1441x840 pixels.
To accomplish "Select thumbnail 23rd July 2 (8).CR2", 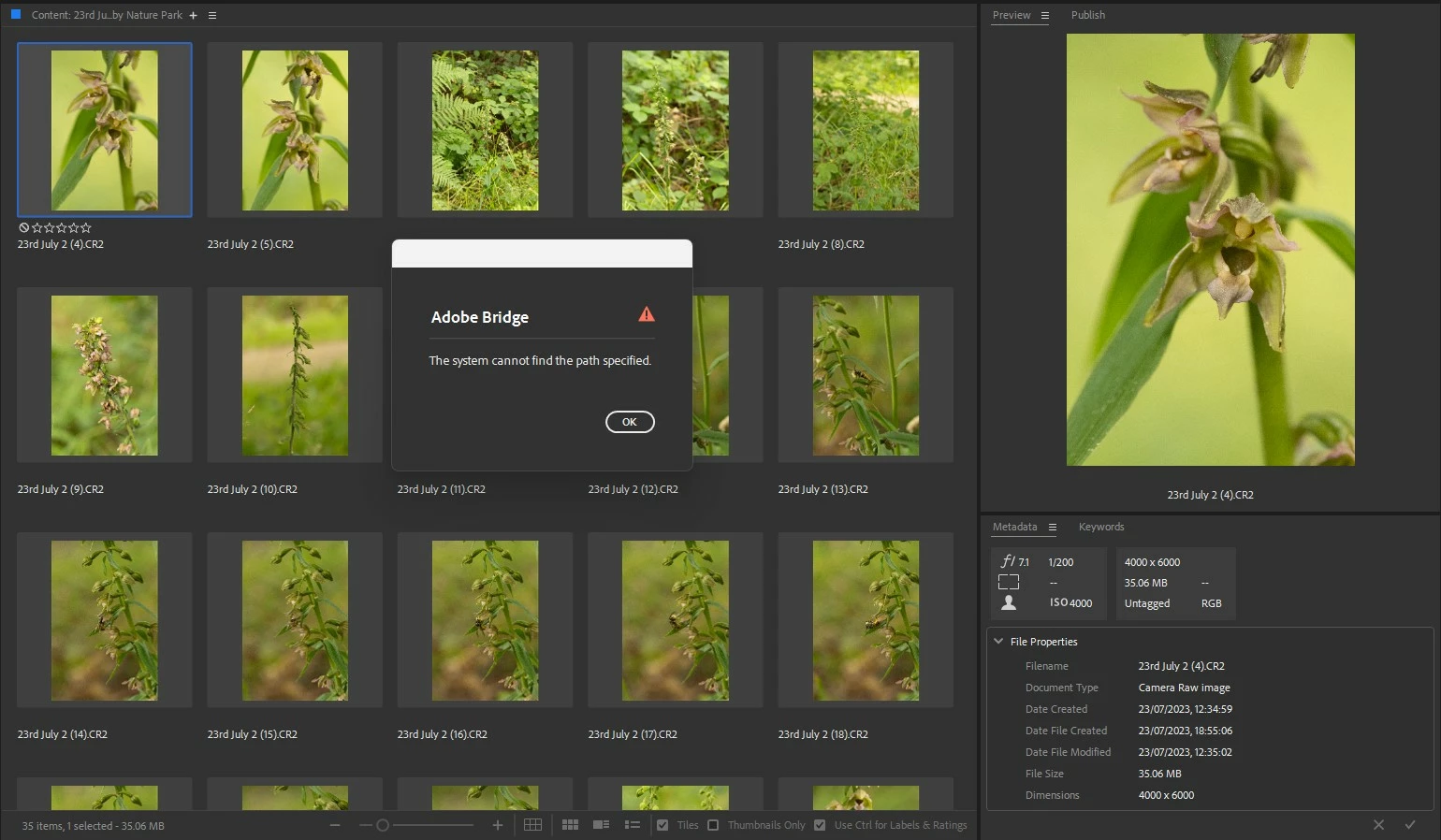I will pos(866,130).
